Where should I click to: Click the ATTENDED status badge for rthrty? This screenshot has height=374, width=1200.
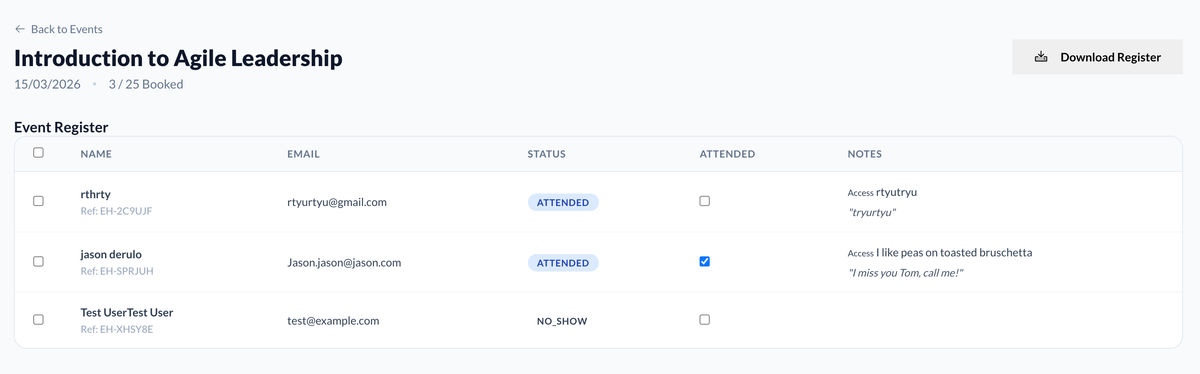click(563, 202)
